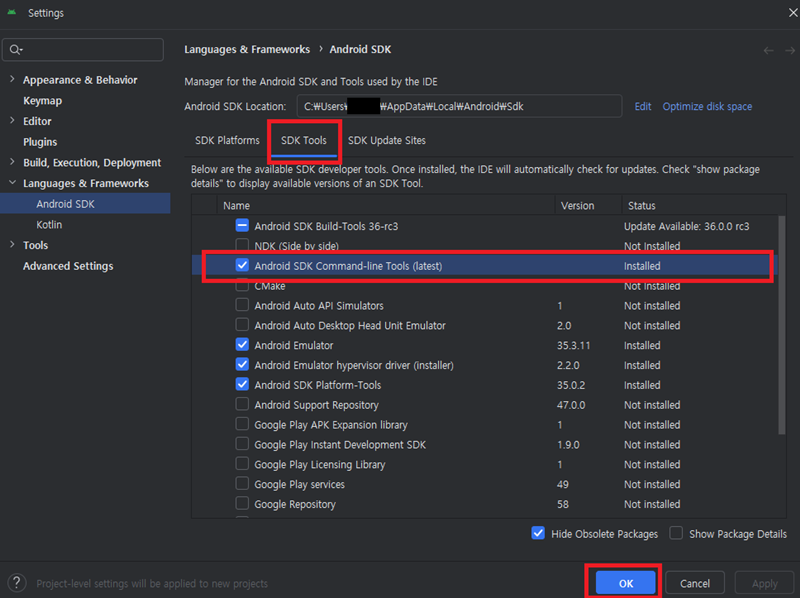Select the CMake row text
This screenshot has height=598, width=800.
click(x=270, y=286)
